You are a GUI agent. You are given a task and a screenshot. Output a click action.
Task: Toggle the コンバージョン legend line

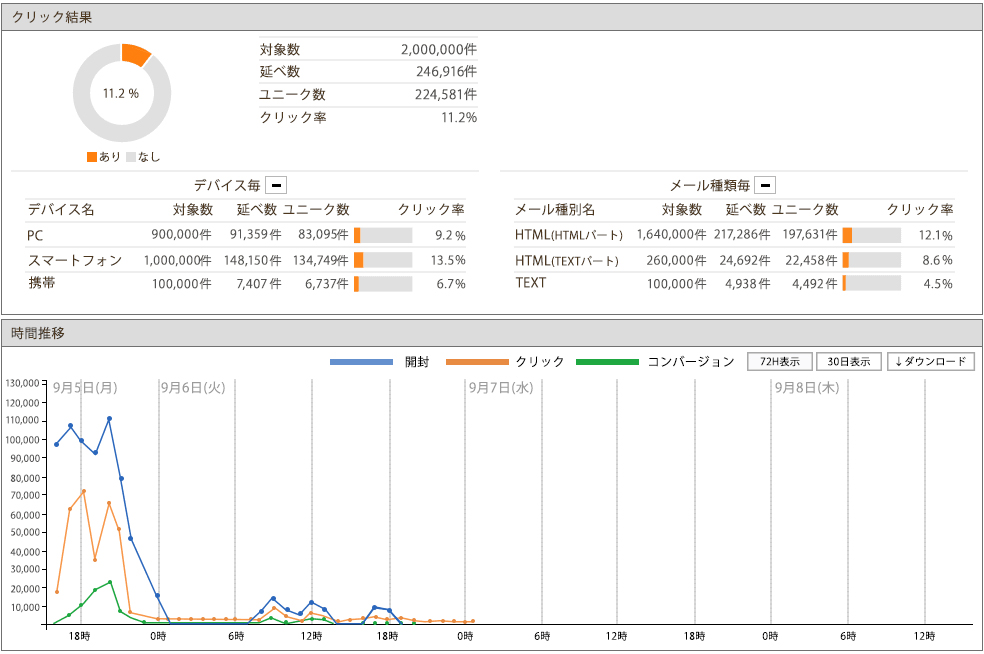[x=607, y=362]
